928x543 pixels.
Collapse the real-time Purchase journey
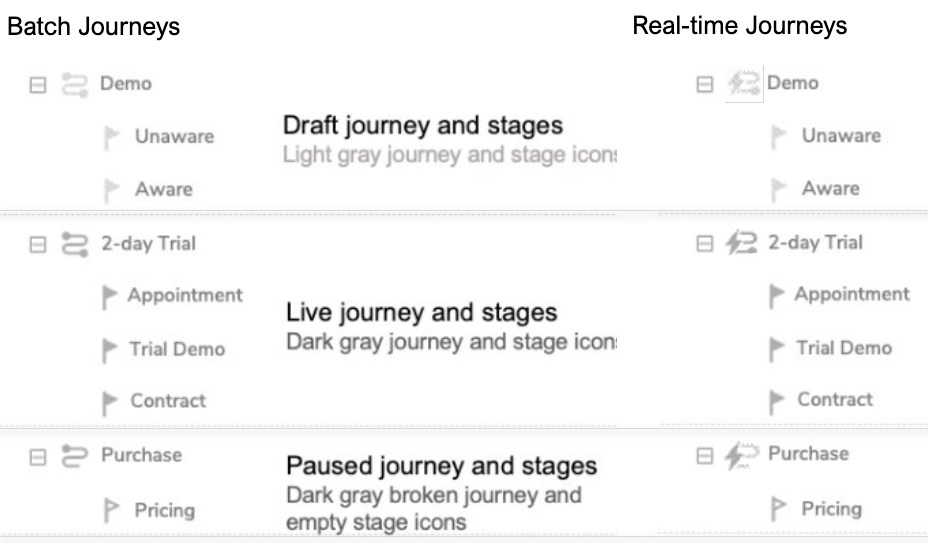coord(705,456)
